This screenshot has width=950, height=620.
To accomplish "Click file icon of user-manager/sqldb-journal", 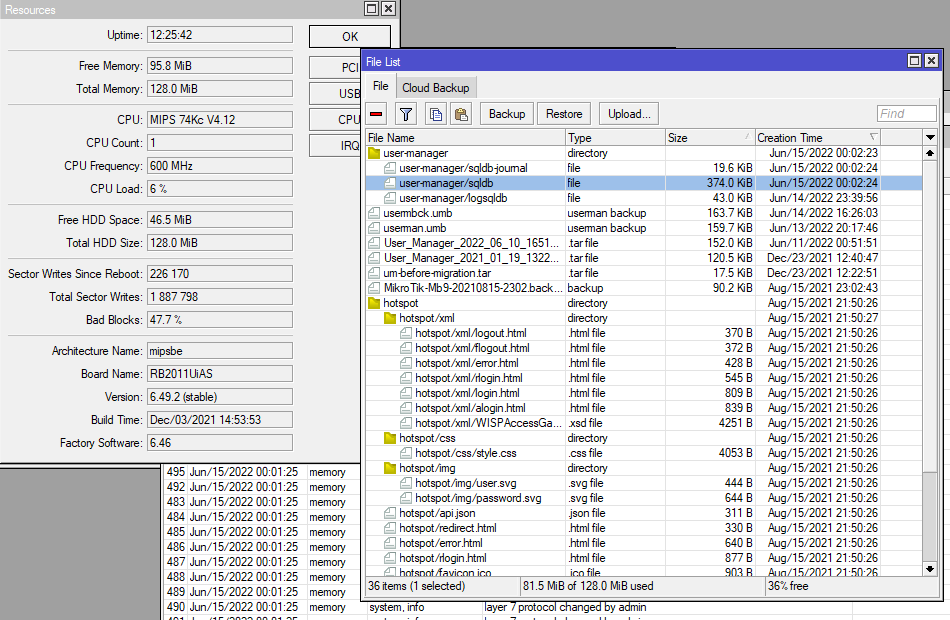I will point(390,168).
